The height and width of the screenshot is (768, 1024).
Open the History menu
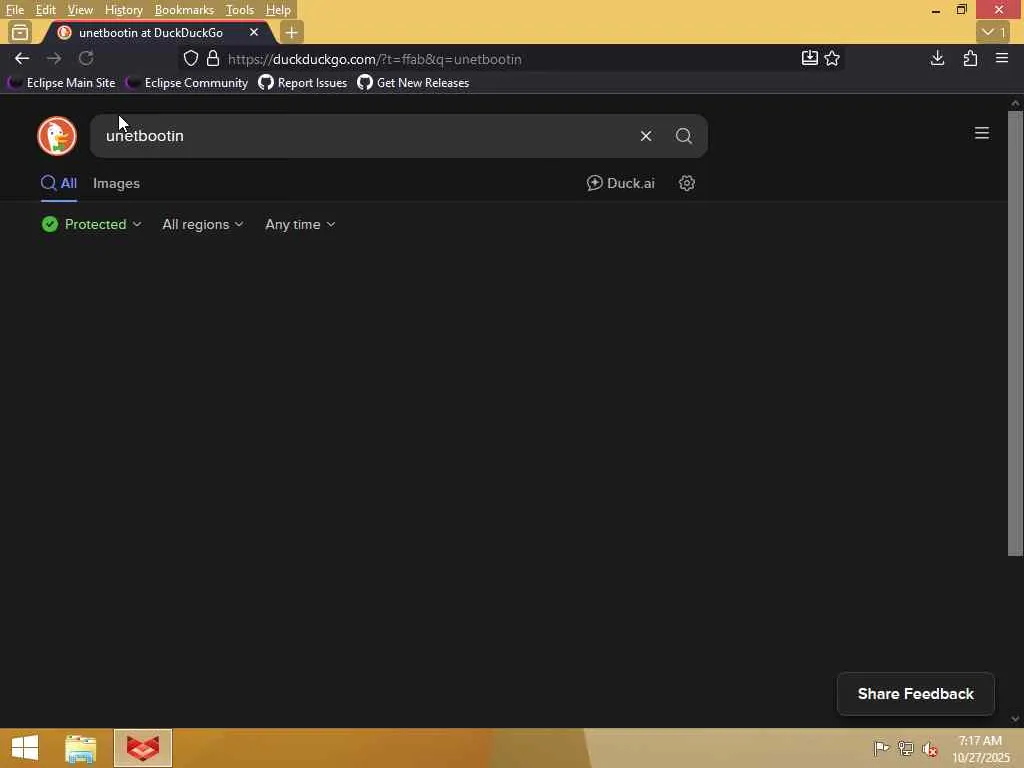click(123, 10)
